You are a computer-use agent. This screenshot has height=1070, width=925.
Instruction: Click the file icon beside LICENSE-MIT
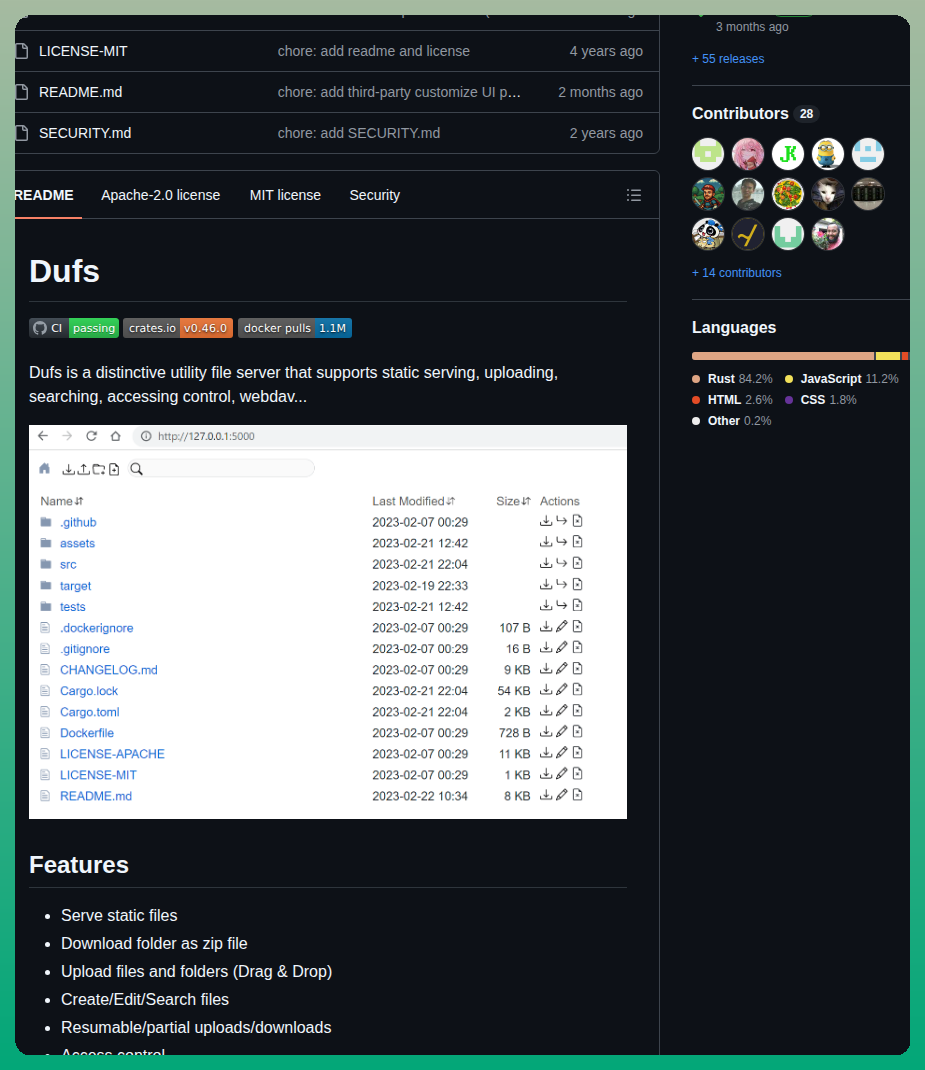pos(22,51)
